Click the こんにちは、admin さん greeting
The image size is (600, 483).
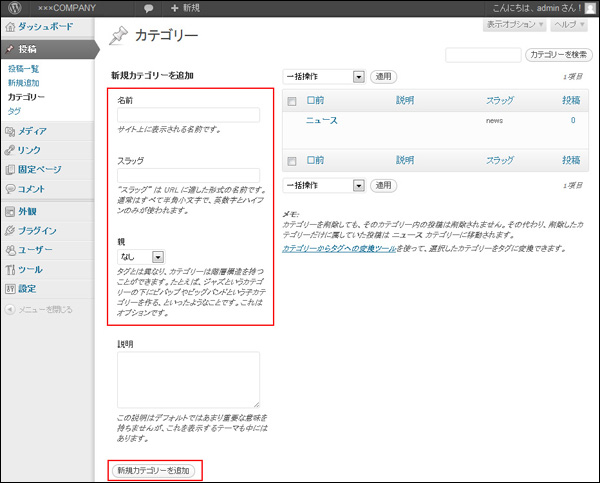537,8
